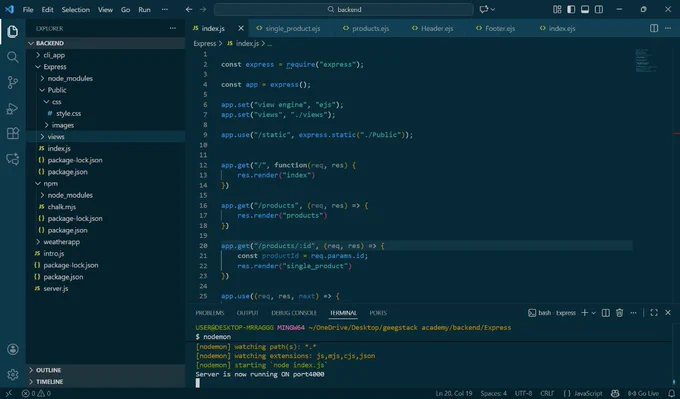The width and height of the screenshot is (680, 399).
Task: Open the Accounts menu icon
Action: [x=13, y=349]
